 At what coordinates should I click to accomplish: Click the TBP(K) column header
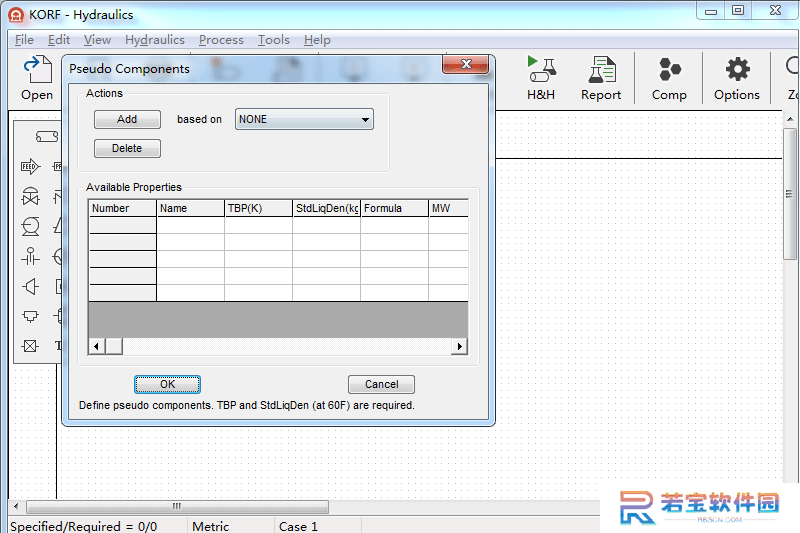pos(258,208)
